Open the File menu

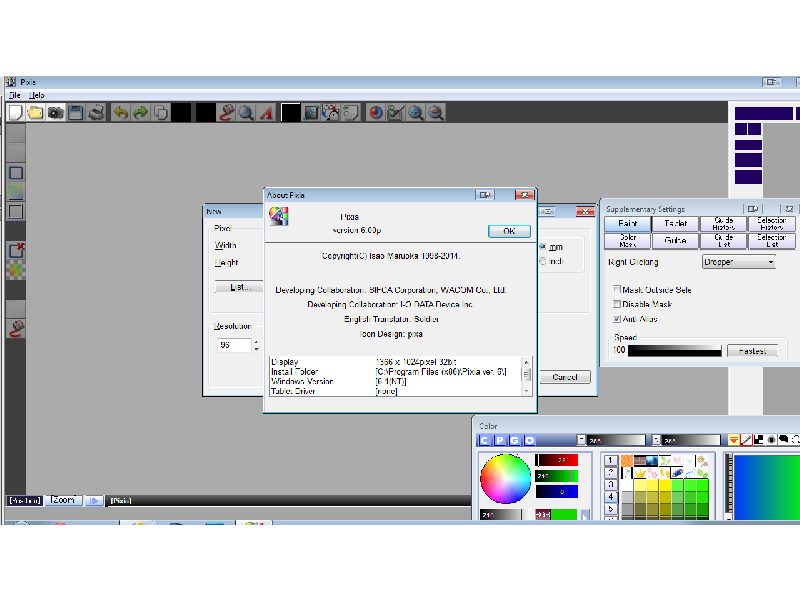click(15, 95)
